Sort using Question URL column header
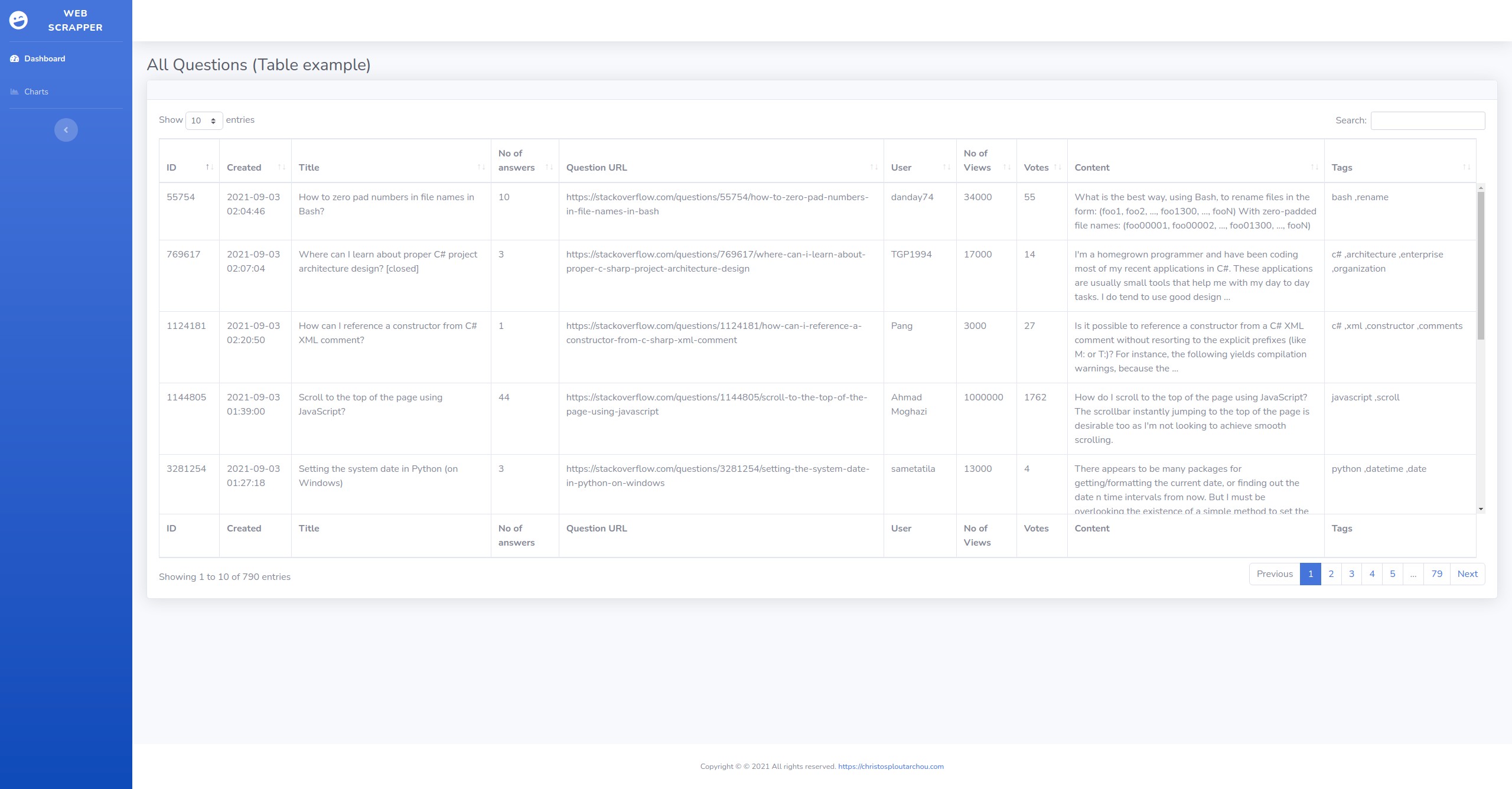 597,168
